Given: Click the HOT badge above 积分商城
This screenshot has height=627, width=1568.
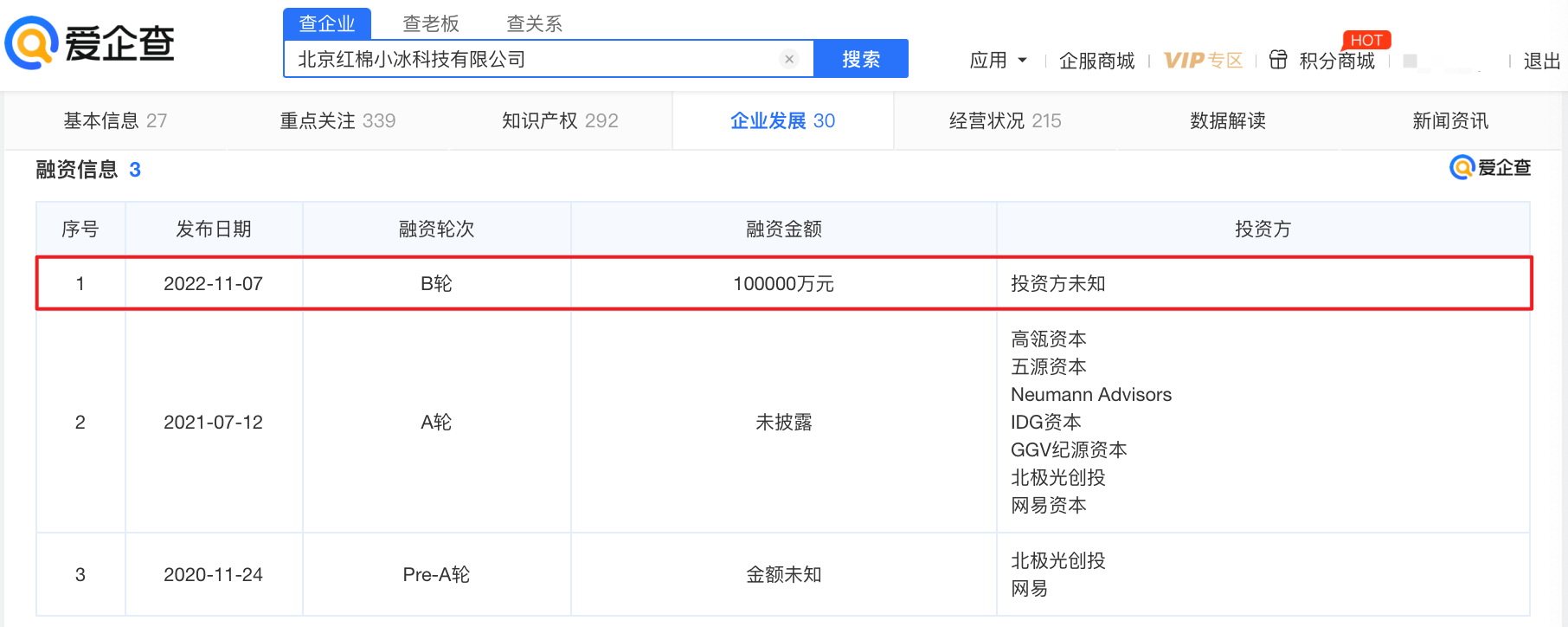Looking at the screenshot, I should (x=1366, y=40).
